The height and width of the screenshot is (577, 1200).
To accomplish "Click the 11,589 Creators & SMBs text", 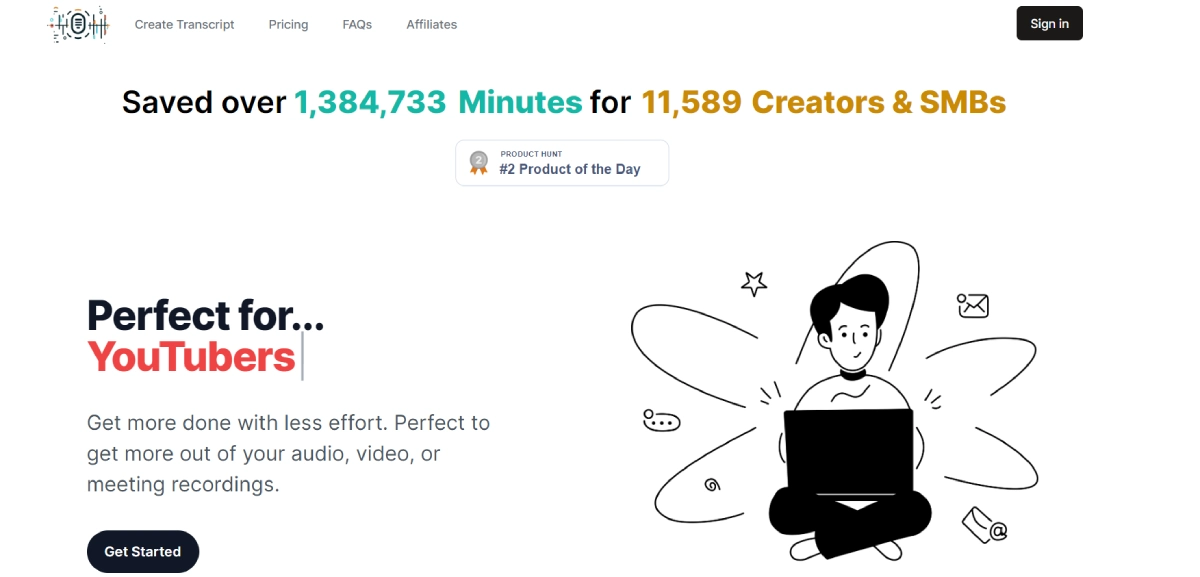I will pos(823,102).
